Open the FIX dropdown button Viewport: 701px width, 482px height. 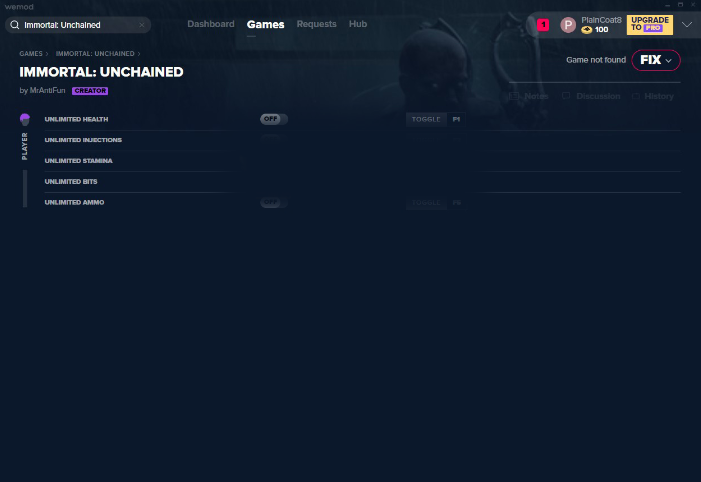click(656, 60)
